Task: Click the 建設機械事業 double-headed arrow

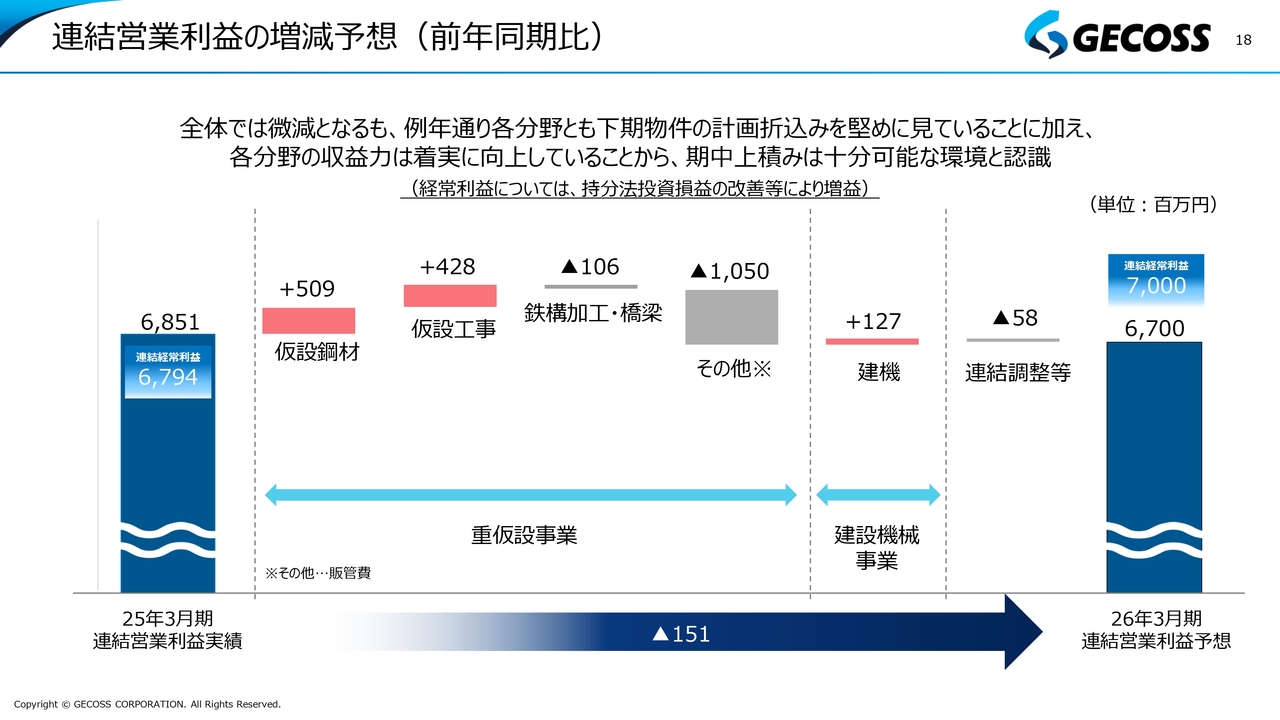Action: [878, 494]
